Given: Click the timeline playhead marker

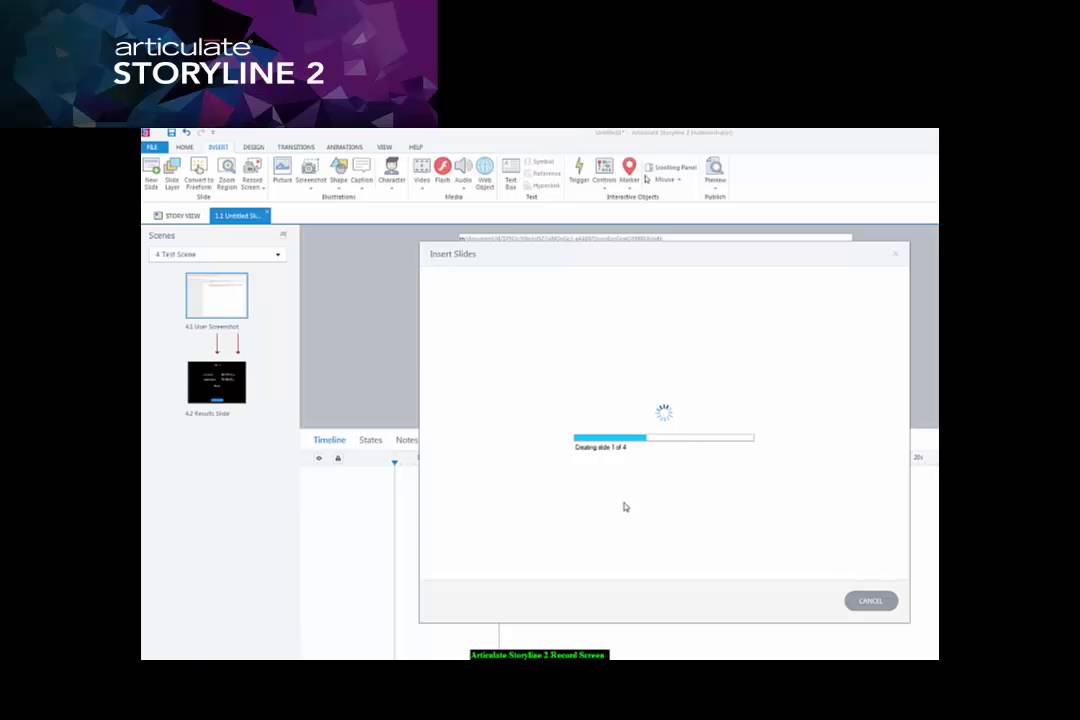Looking at the screenshot, I should pyautogui.click(x=395, y=462).
